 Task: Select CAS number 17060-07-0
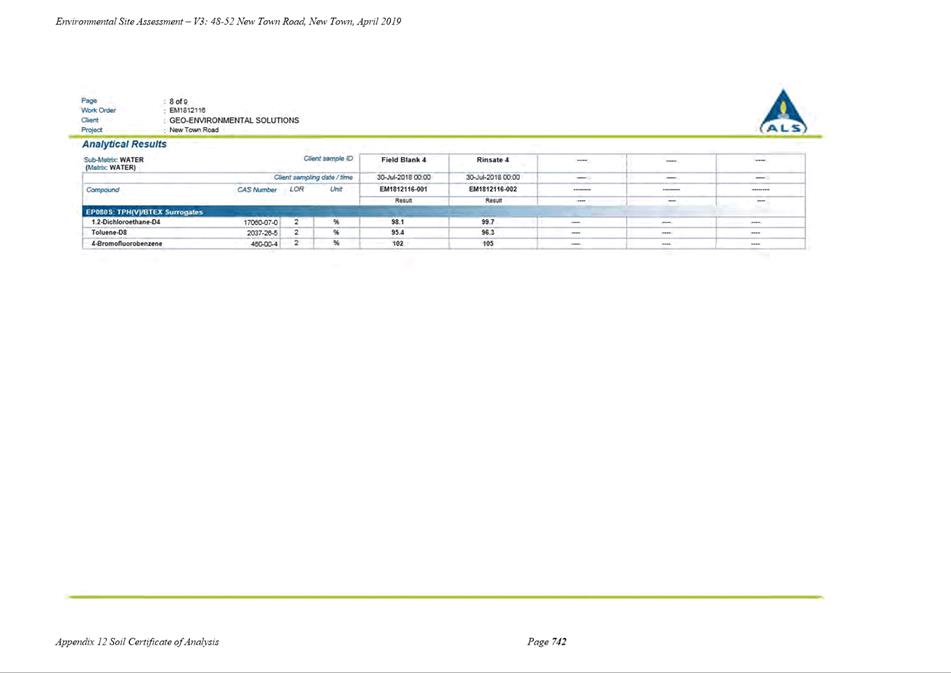261,223
